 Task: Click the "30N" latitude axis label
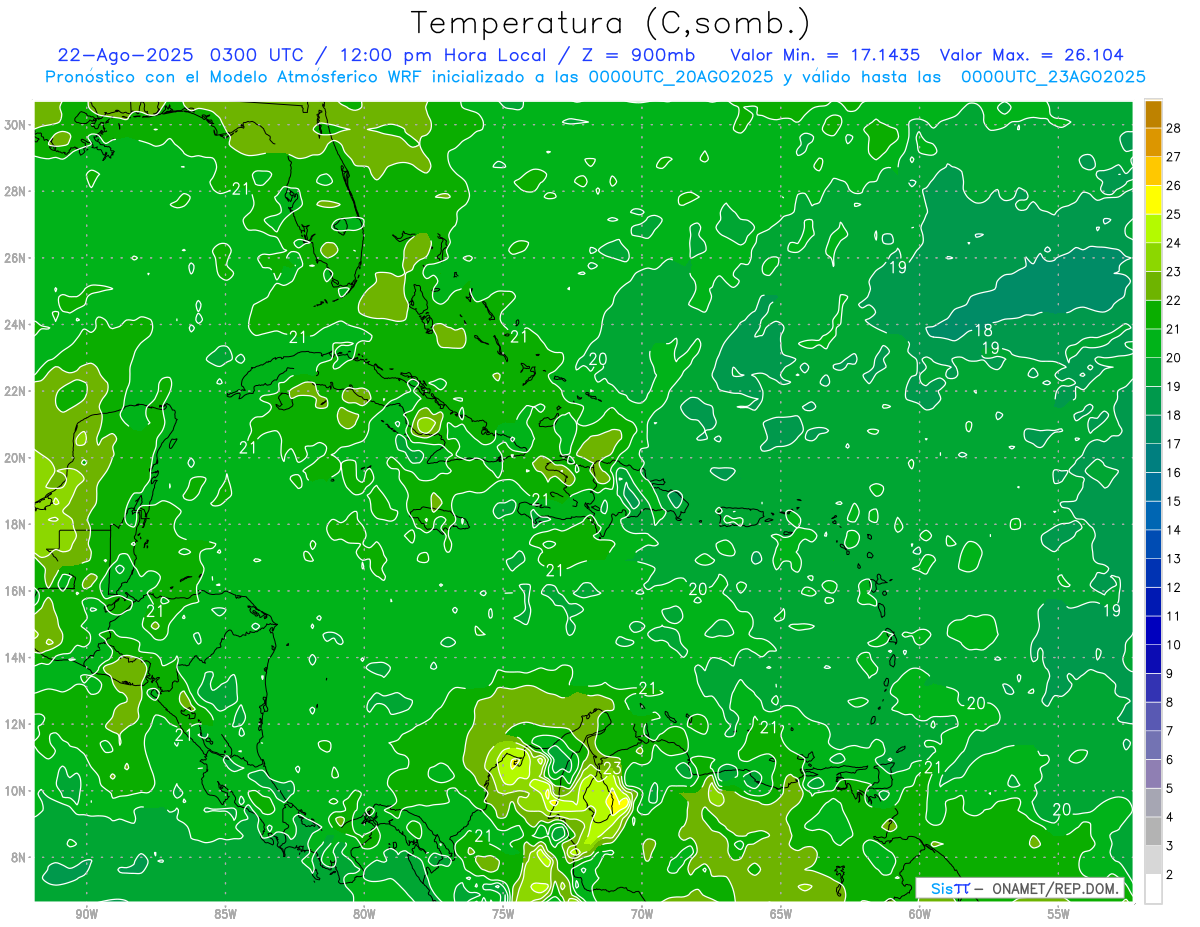(17, 124)
